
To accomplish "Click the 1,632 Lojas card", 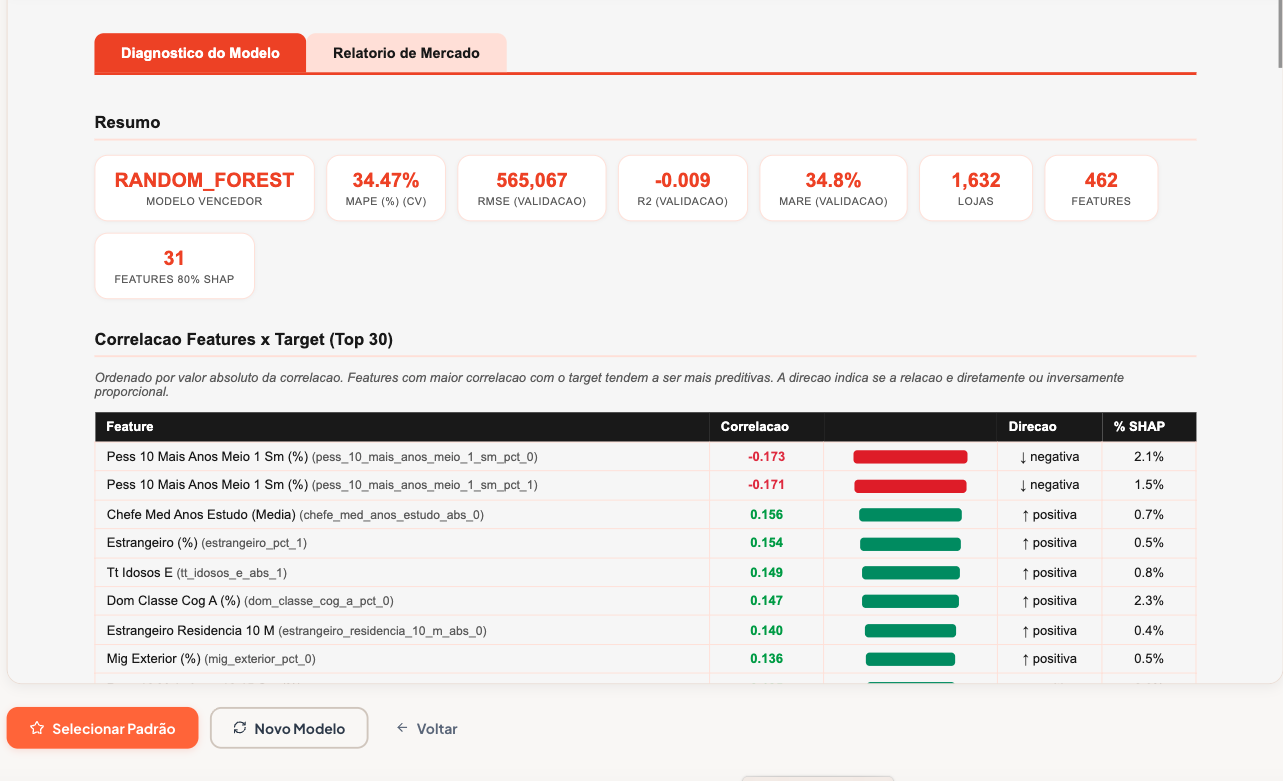I will pyautogui.click(x=976, y=188).
